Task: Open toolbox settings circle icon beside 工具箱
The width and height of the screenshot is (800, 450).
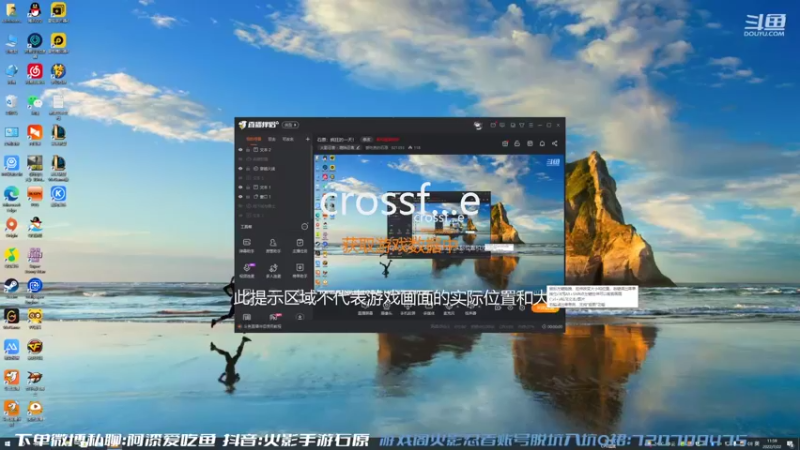Action: [305, 226]
